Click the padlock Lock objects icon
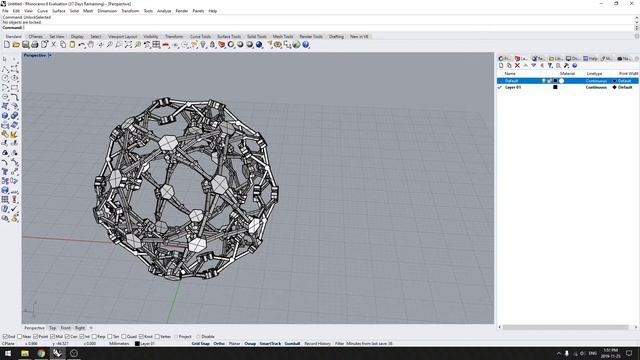 tap(212, 45)
